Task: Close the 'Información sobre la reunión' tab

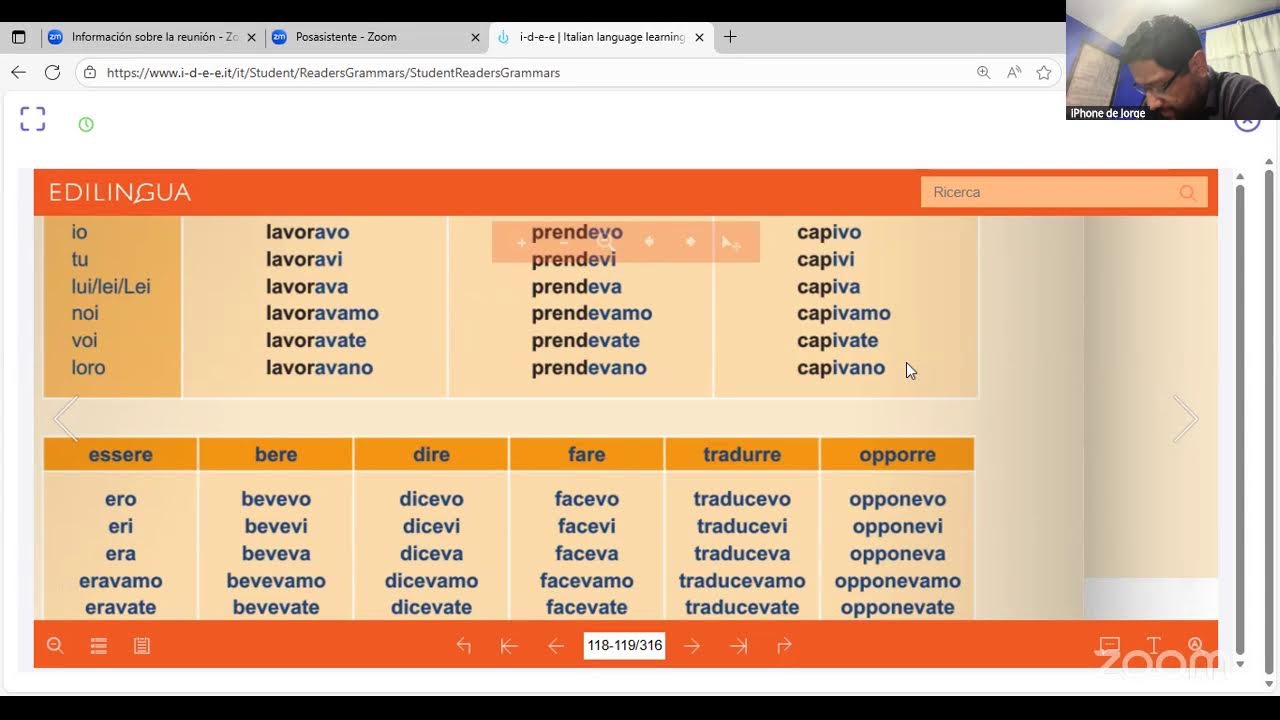Action: tap(251, 37)
